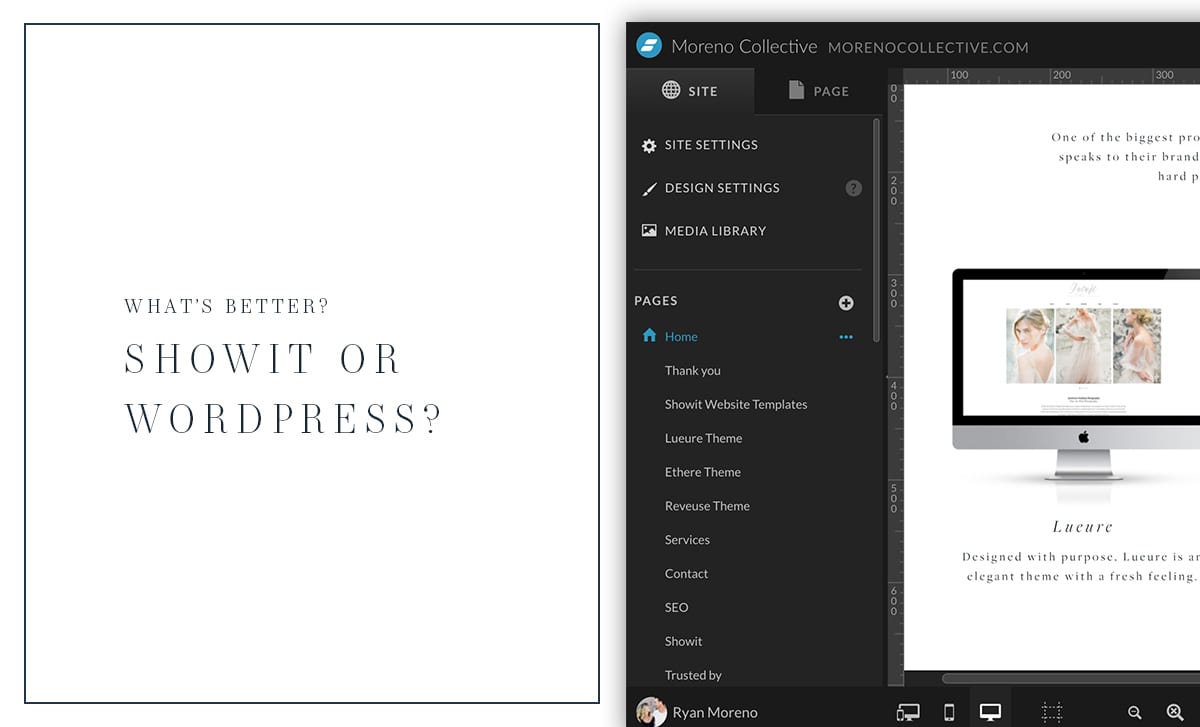Click the Showit logo icon
The width and height of the screenshot is (1200, 727).
(649, 46)
